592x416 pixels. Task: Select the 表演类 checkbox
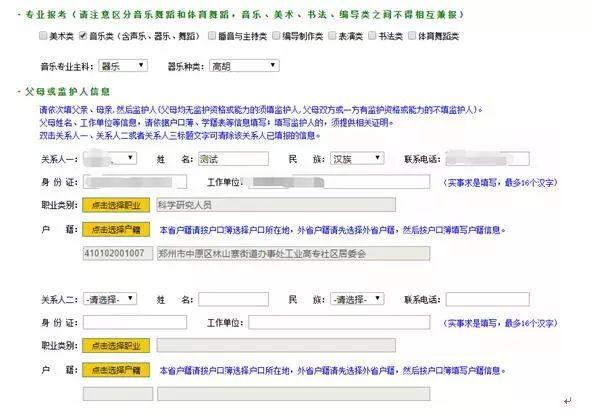(332, 36)
